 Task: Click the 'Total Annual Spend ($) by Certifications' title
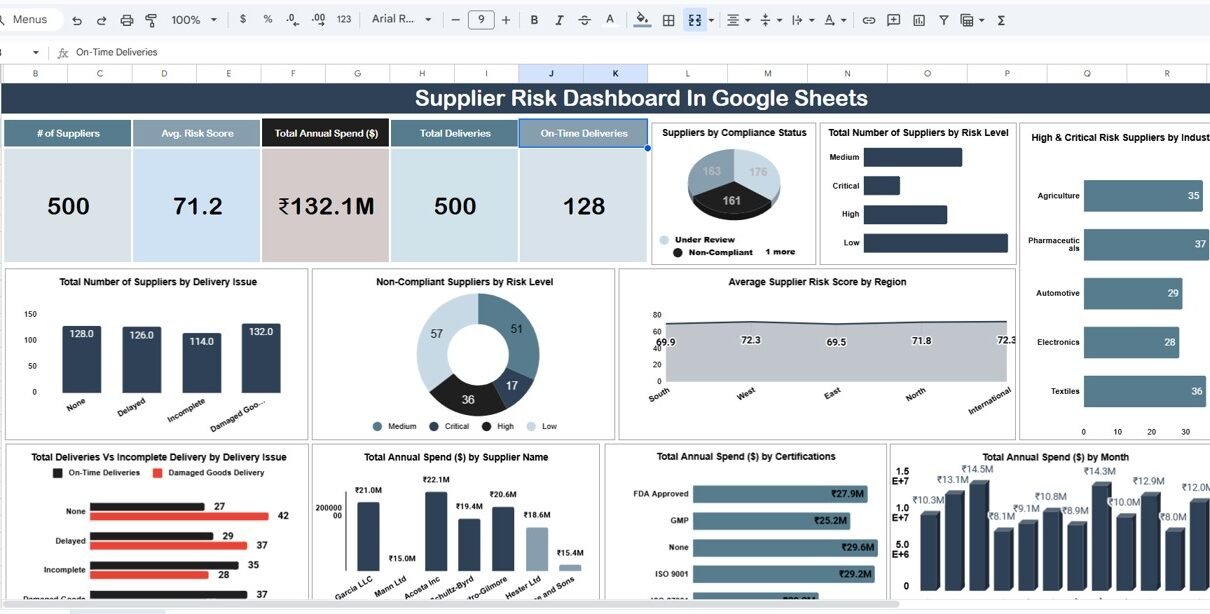coord(746,457)
